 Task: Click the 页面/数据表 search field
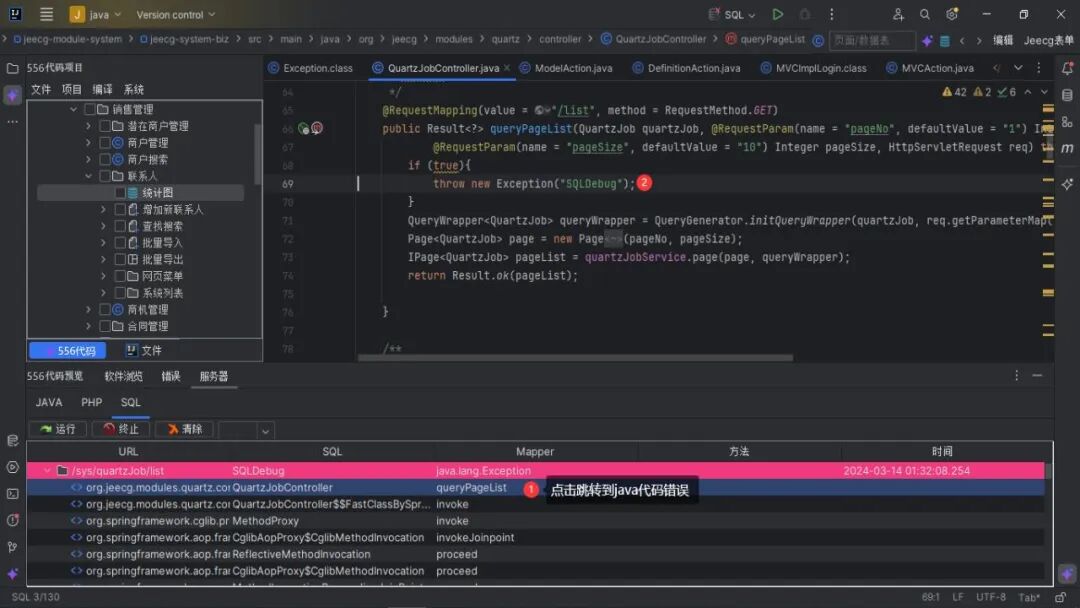tap(873, 41)
